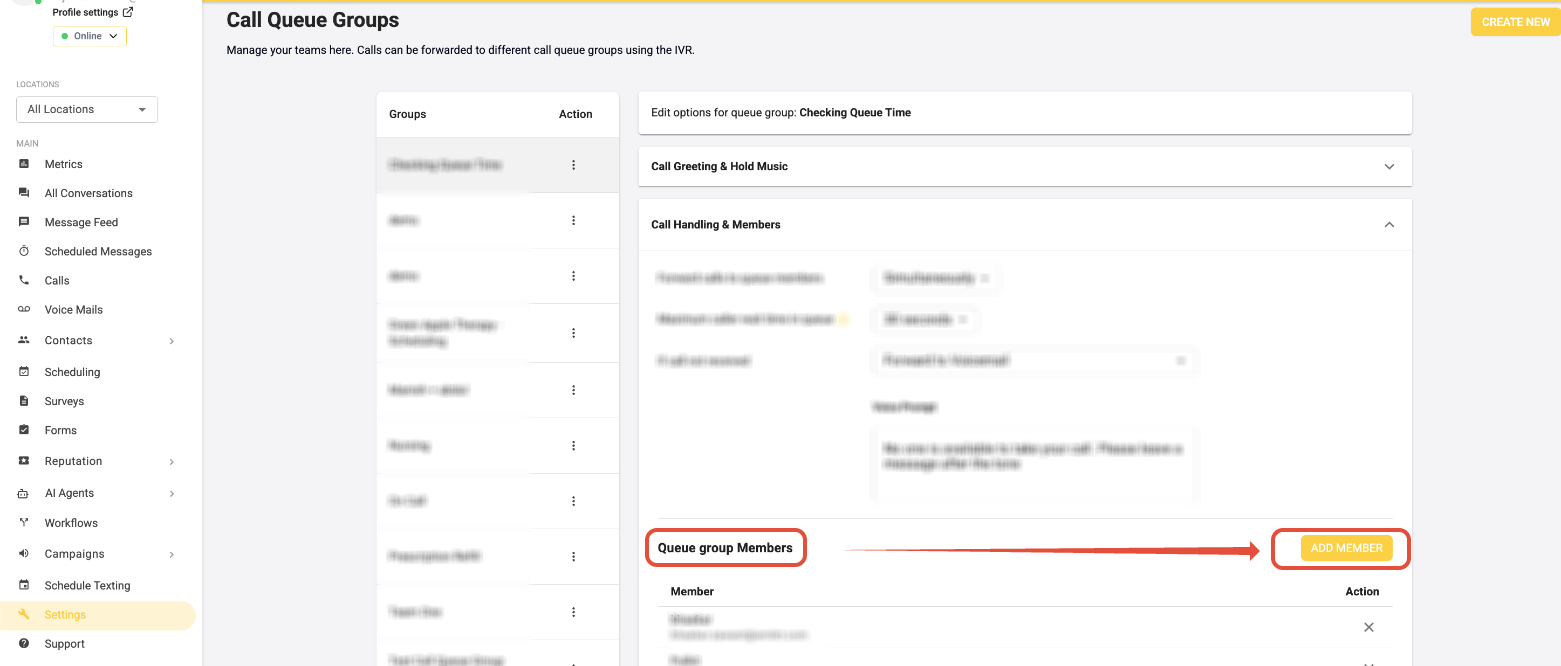This screenshot has height=666, width=1561.
Task: Click the CREATE NEW button
Action: pyautogui.click(x=1515, y=22)
